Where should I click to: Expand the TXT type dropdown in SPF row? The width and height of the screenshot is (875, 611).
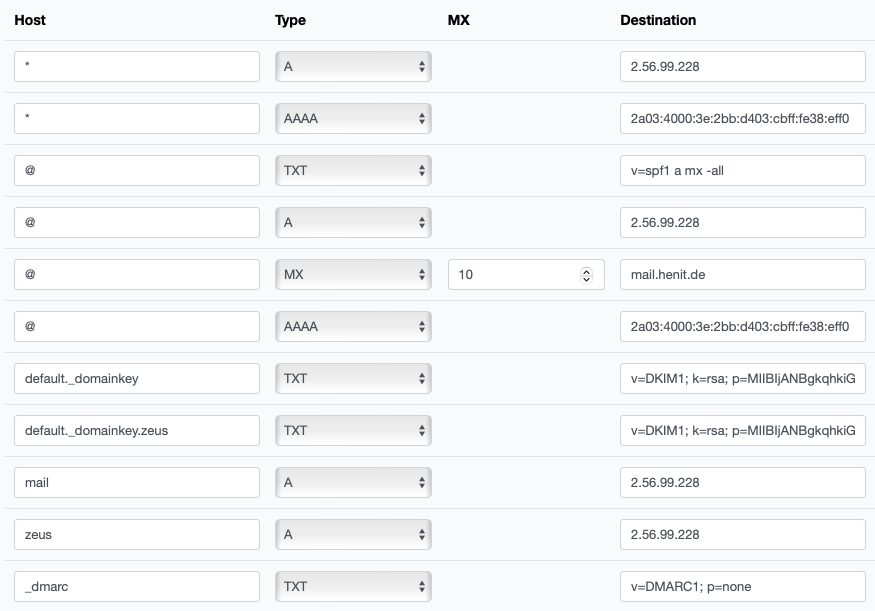pyautogui.click(x=353, y=171)
